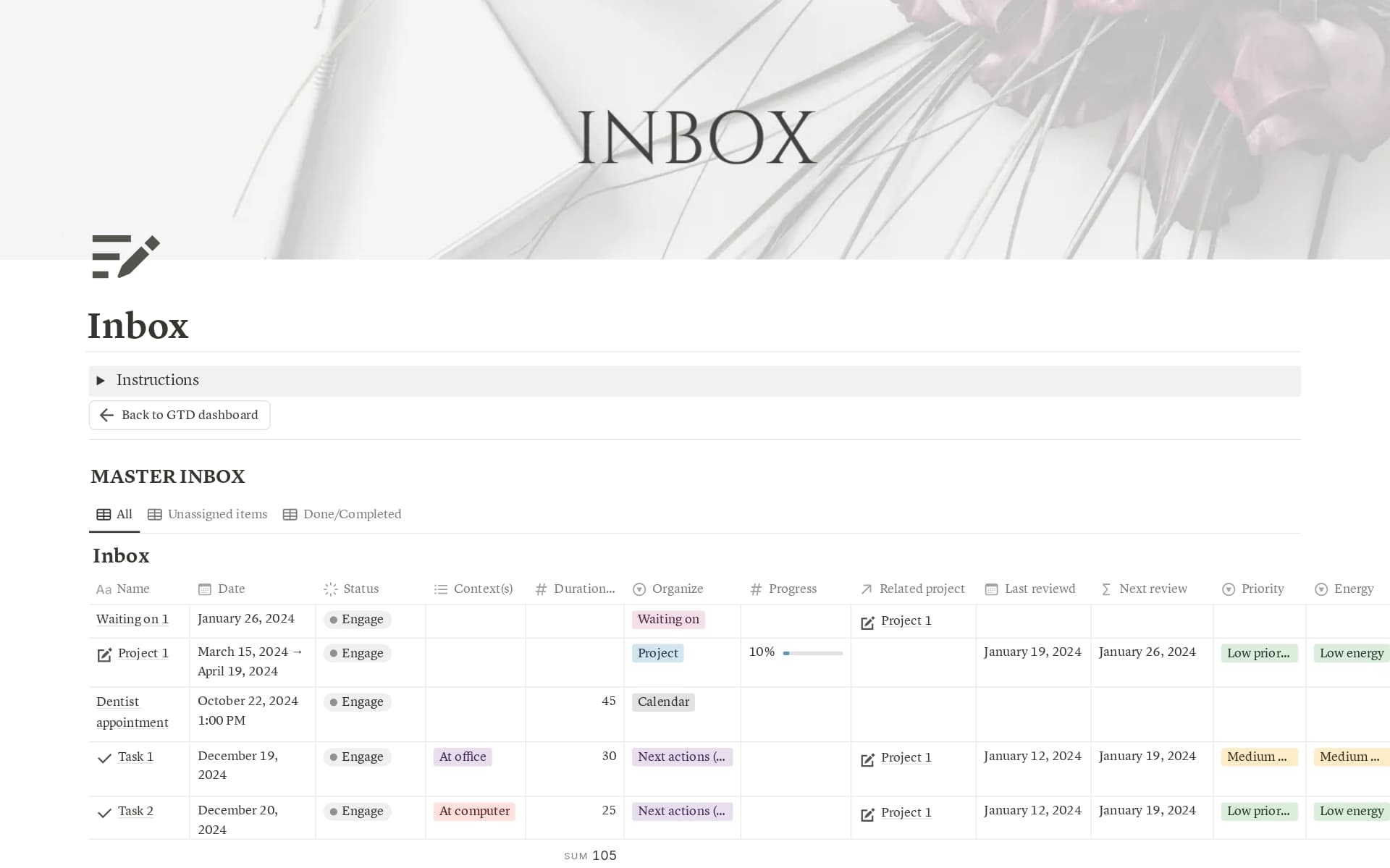Image resolution: width=1390 pixels, height=868 pixels.
Task: Click the Progress column hash icon
Action: (756, 589)
